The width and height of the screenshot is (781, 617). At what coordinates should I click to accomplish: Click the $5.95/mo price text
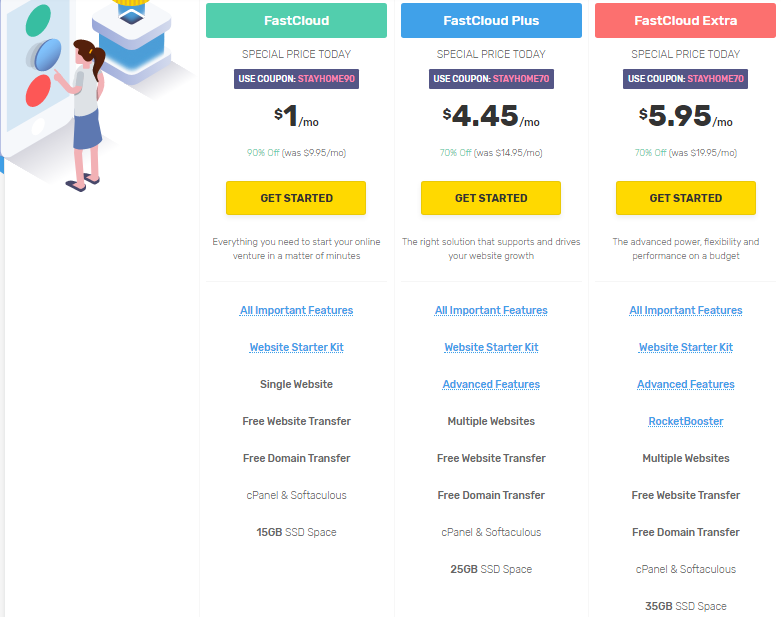click(686, 117)
